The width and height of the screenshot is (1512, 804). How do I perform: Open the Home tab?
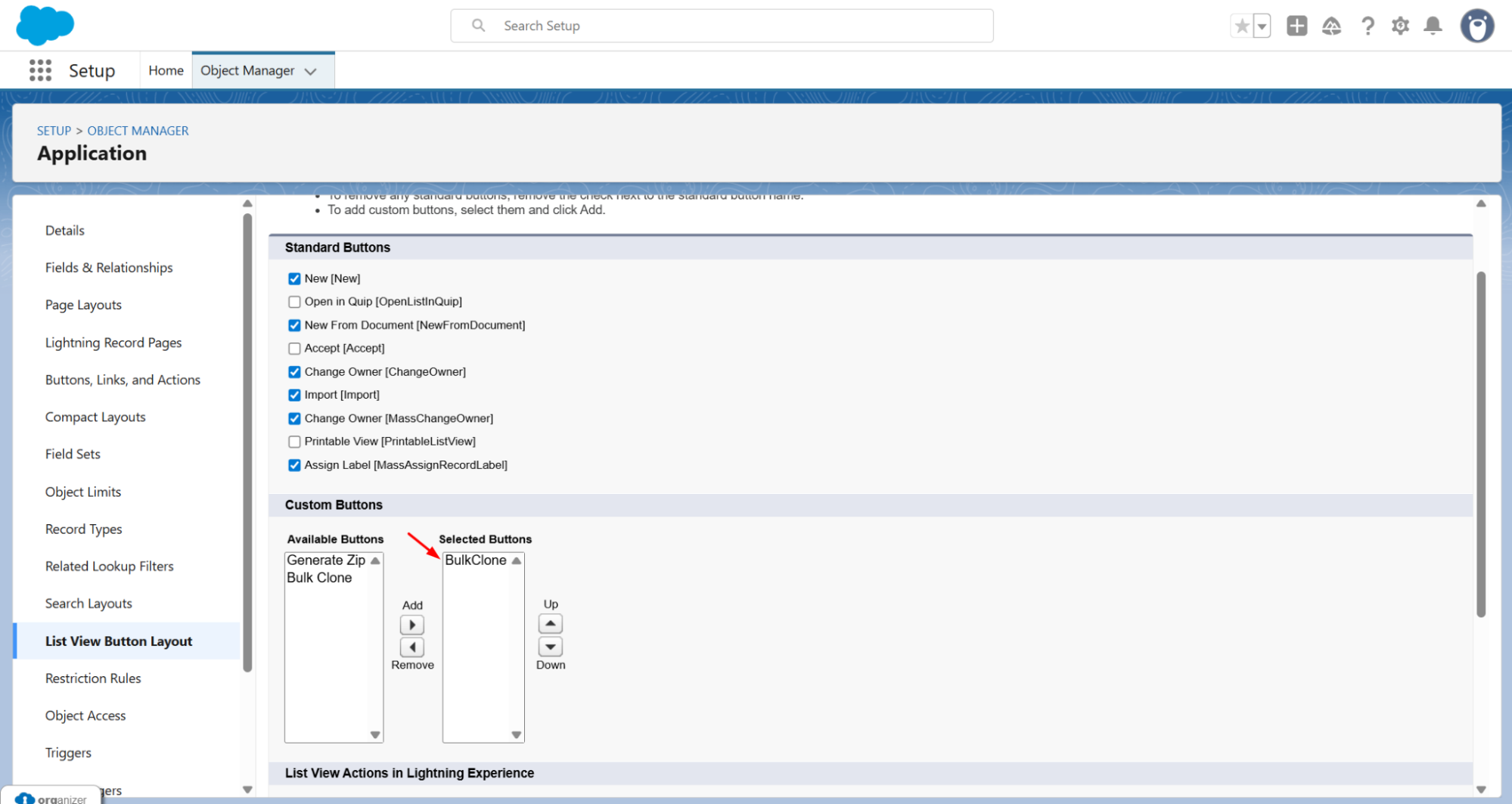click(x=166, y=70)
